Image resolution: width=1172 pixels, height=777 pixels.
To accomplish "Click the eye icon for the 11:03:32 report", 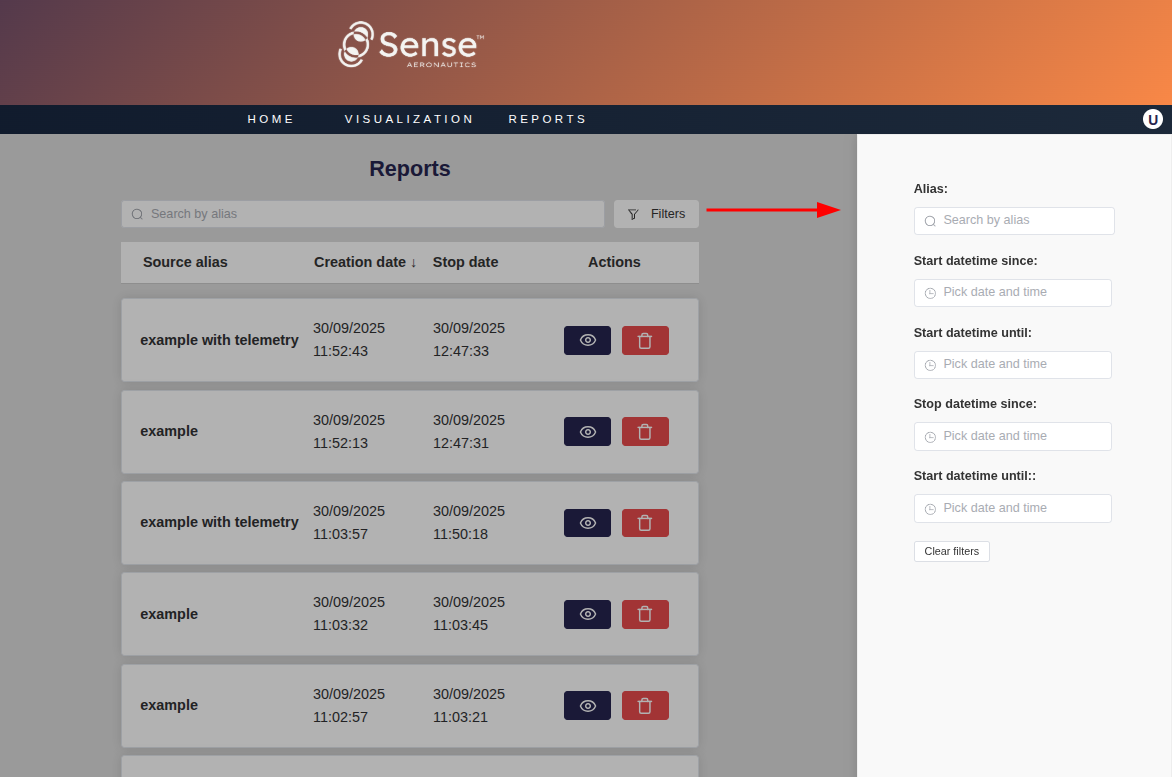I will [587, 614].
